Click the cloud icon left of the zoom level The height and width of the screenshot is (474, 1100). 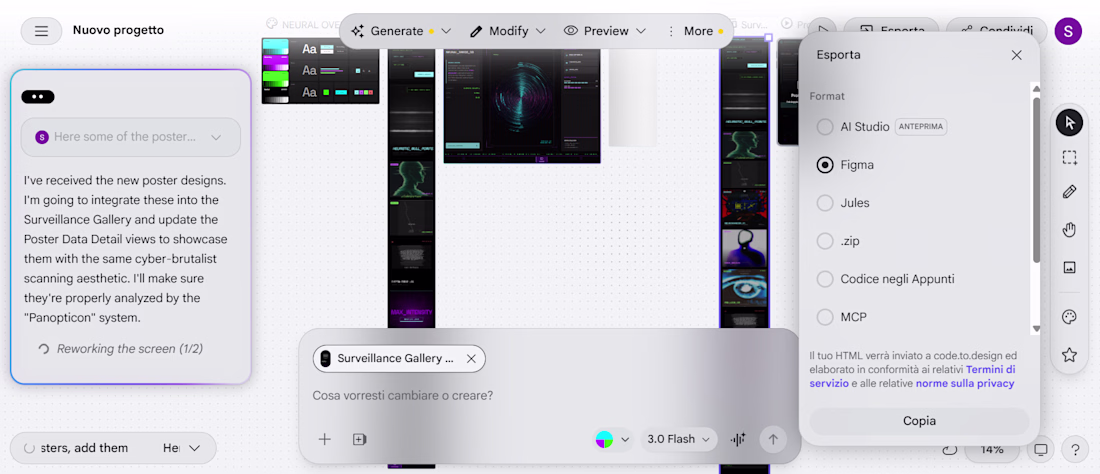pos(950,449)
